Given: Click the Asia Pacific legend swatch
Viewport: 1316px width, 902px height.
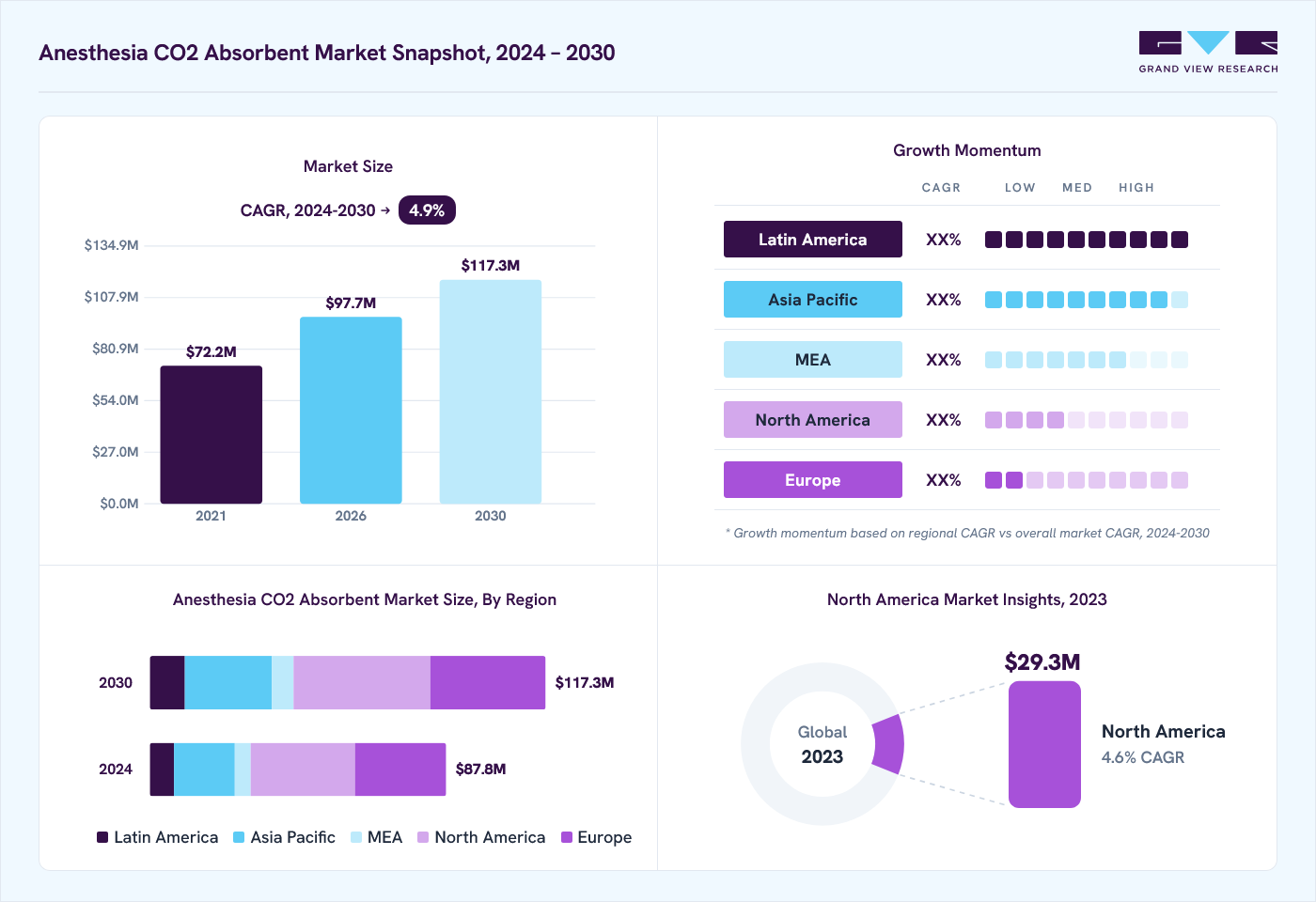Looking at the screenshot, I should click(x=239, y=837).
